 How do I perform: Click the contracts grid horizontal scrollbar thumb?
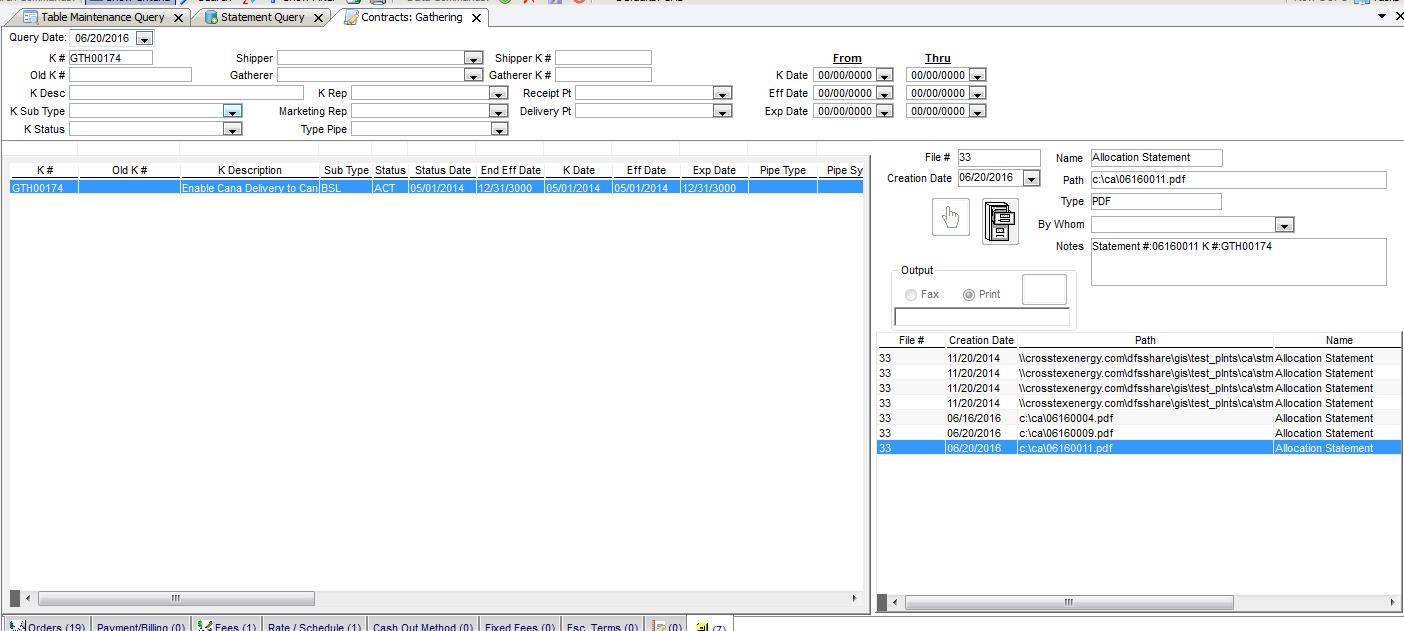click(x=175, y=598)
